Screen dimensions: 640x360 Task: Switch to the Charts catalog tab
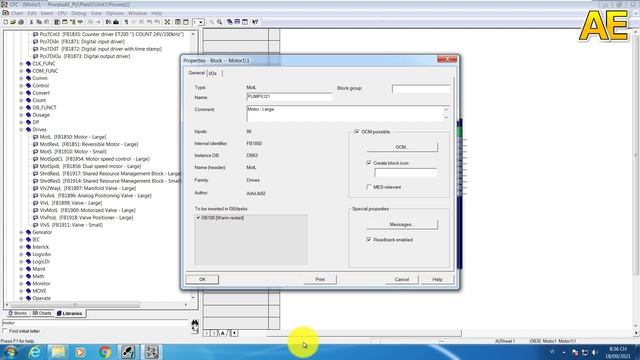[x=42, y=313]
